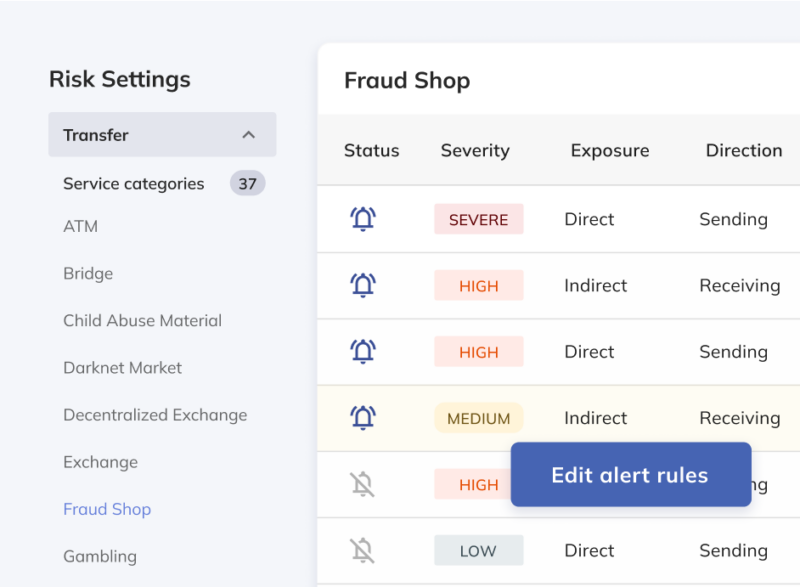The width and height of the screenshot is (800, 587).
Task: Click the alert bell on the HIGH Direct Sending row
Action: tap(362, 351)
